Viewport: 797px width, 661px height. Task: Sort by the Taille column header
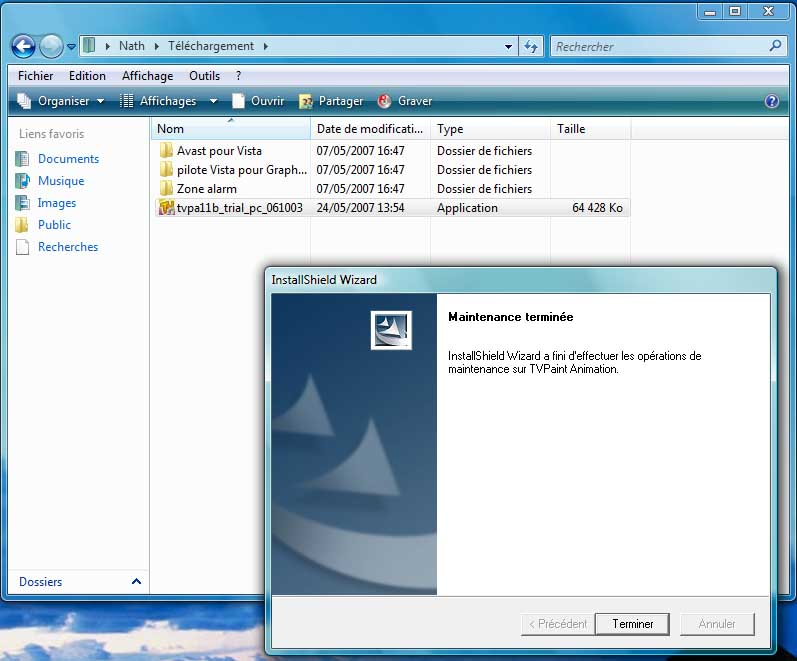point(590,129)
